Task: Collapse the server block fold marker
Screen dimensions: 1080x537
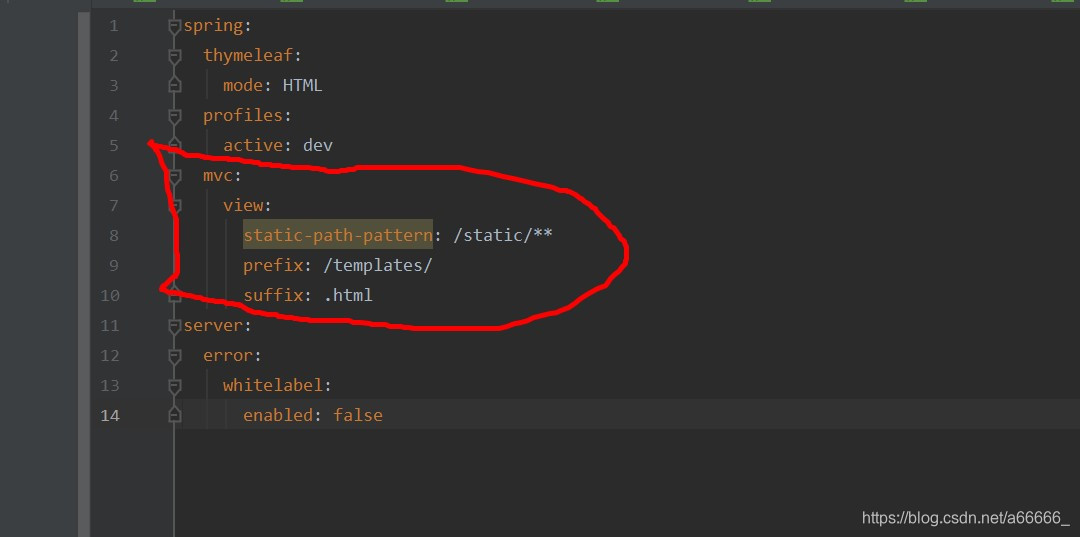Action: coord(175,325)
